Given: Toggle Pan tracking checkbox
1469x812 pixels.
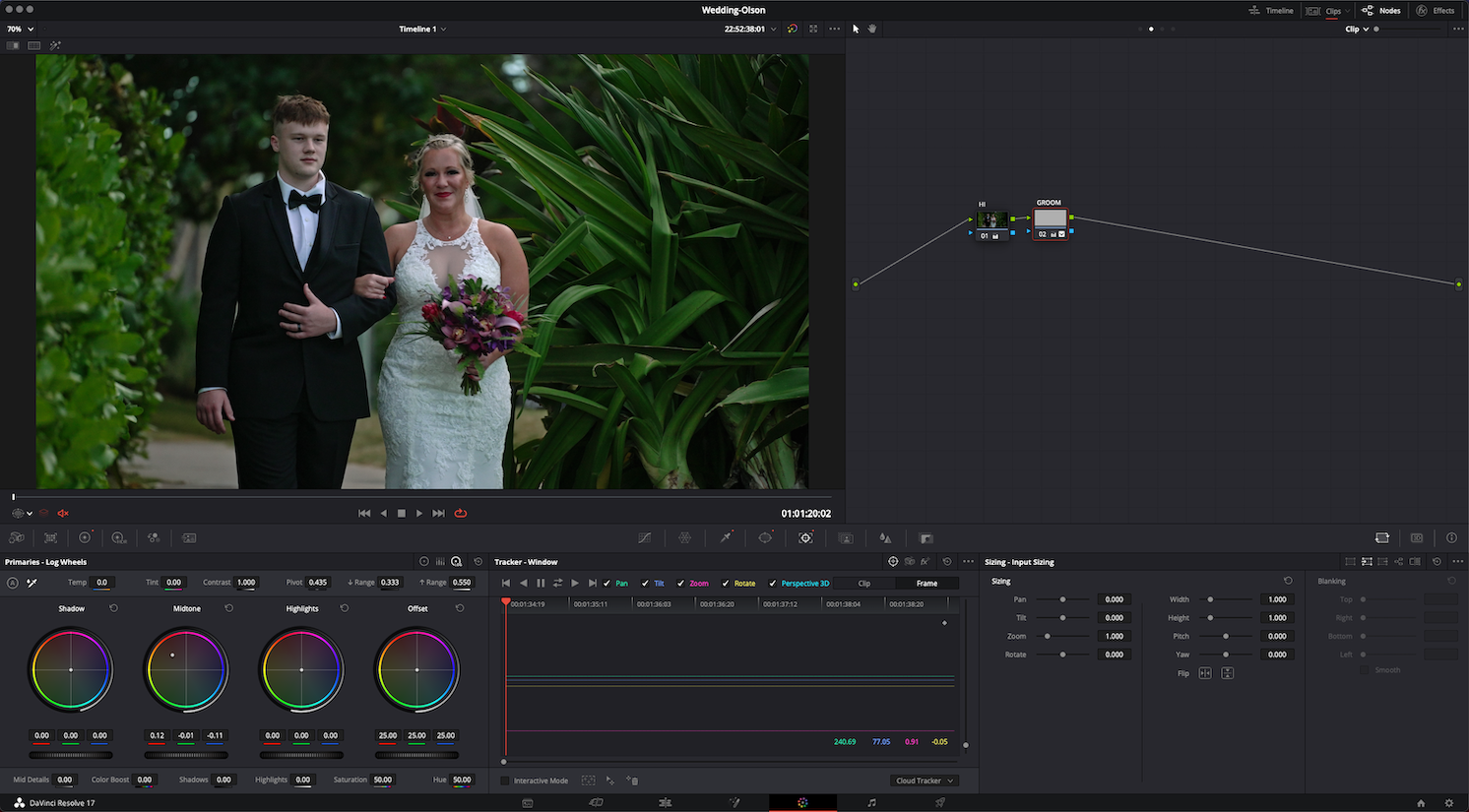Looking at the screenshot, I should click(x=607, y=584).
